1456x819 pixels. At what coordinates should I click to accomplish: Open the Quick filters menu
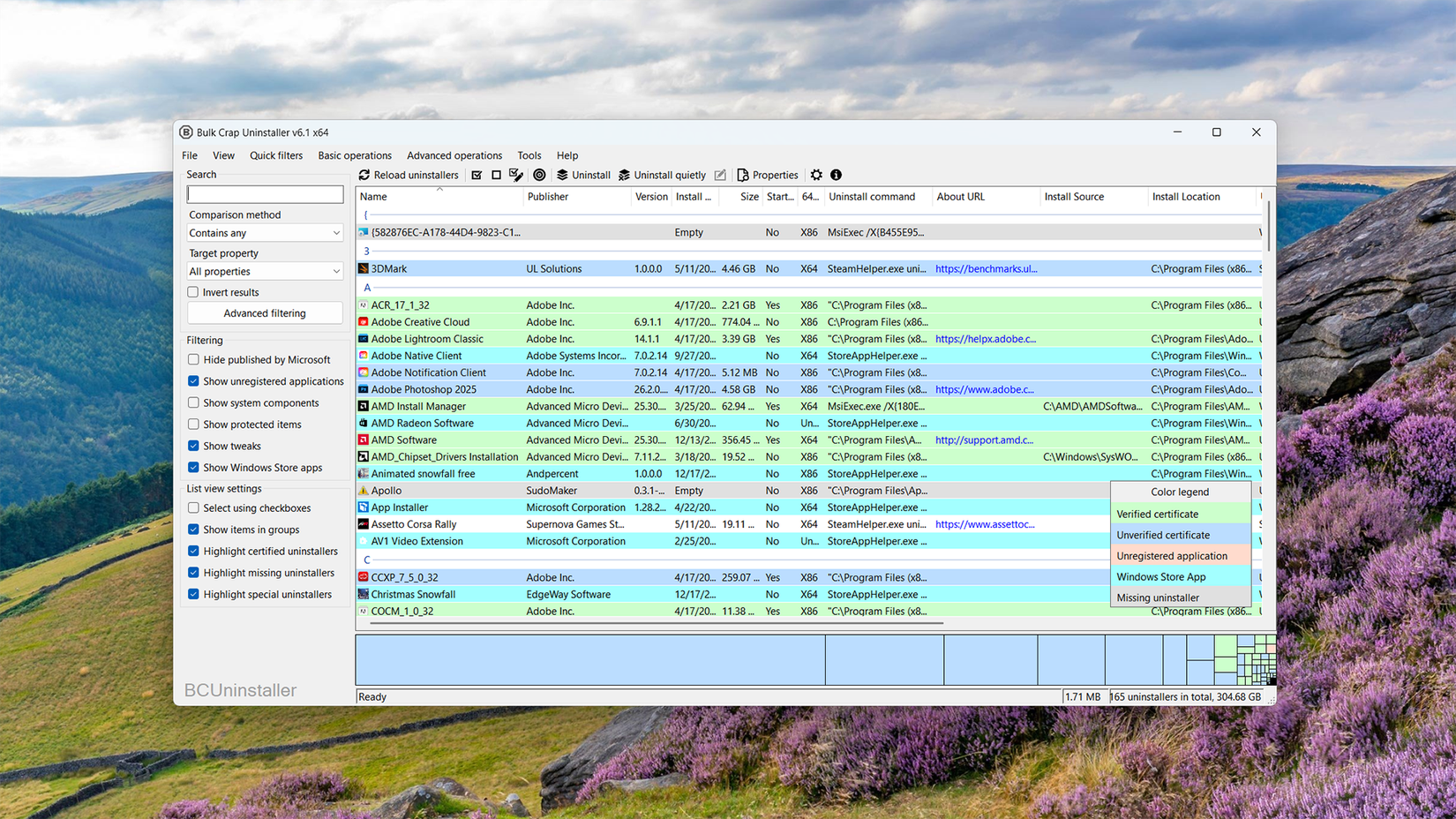[x=276, y=155]
